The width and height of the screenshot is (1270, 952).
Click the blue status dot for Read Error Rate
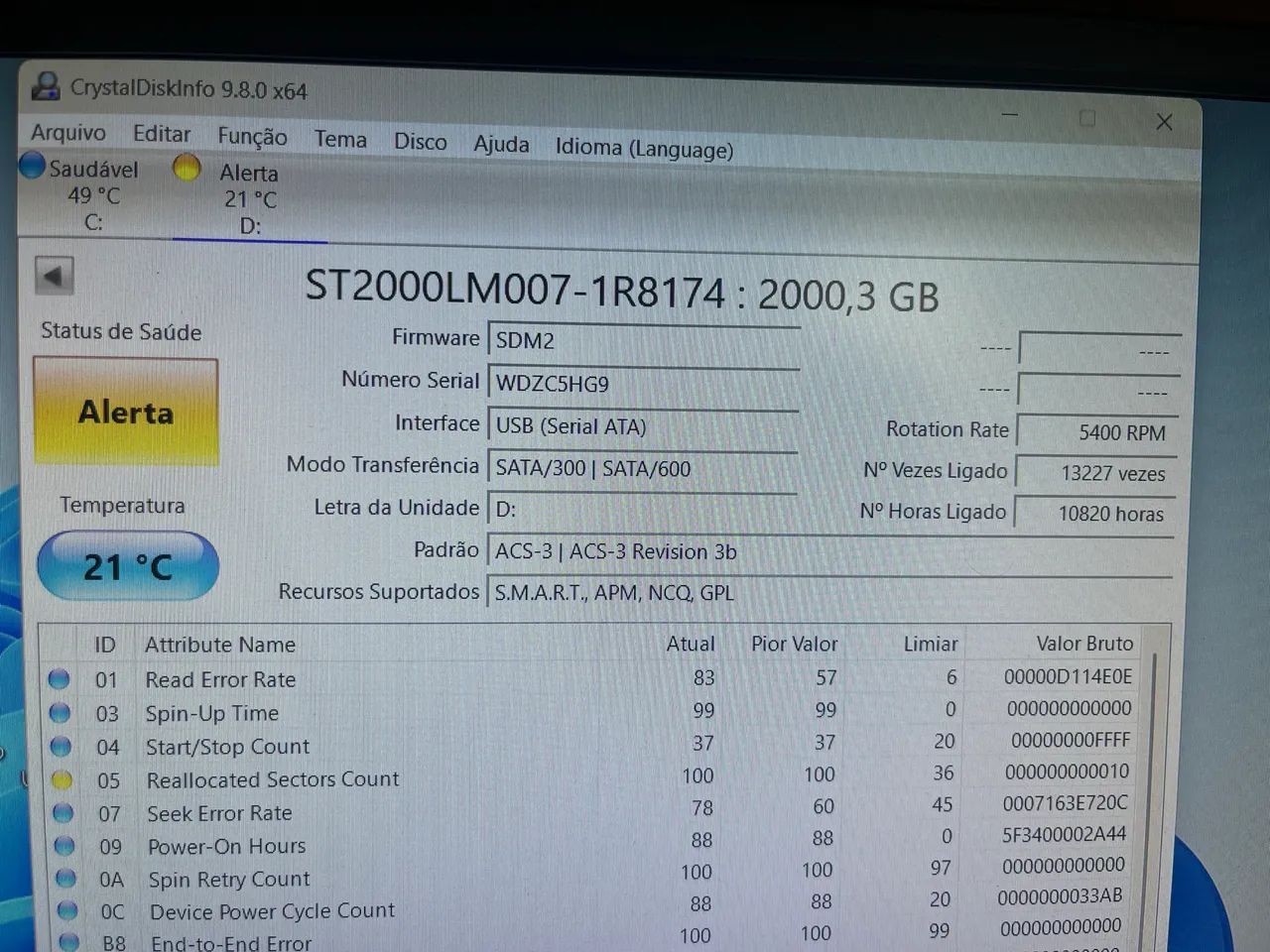pyautogui.click(x=60, y=679)
